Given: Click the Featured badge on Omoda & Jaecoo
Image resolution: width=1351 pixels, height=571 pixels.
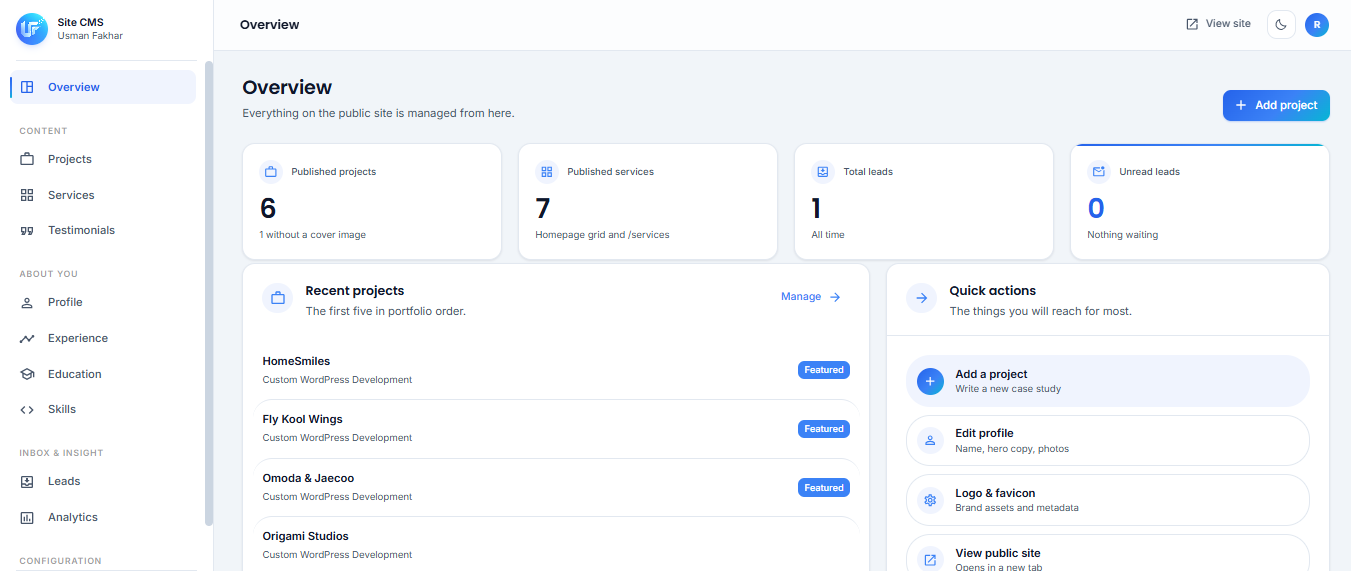Looking at the screenshot, I should [824, 488].
